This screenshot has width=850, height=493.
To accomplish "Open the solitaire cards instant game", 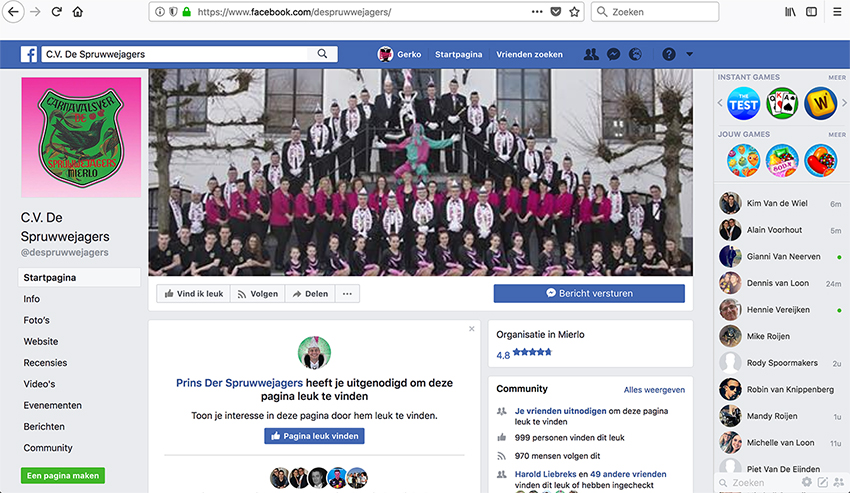I will point(782,103).
